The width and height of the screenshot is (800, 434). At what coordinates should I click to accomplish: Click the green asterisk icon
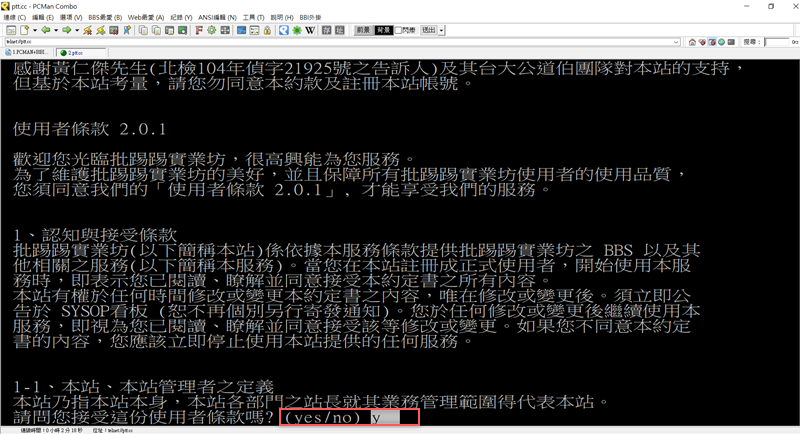pos(297,30)
